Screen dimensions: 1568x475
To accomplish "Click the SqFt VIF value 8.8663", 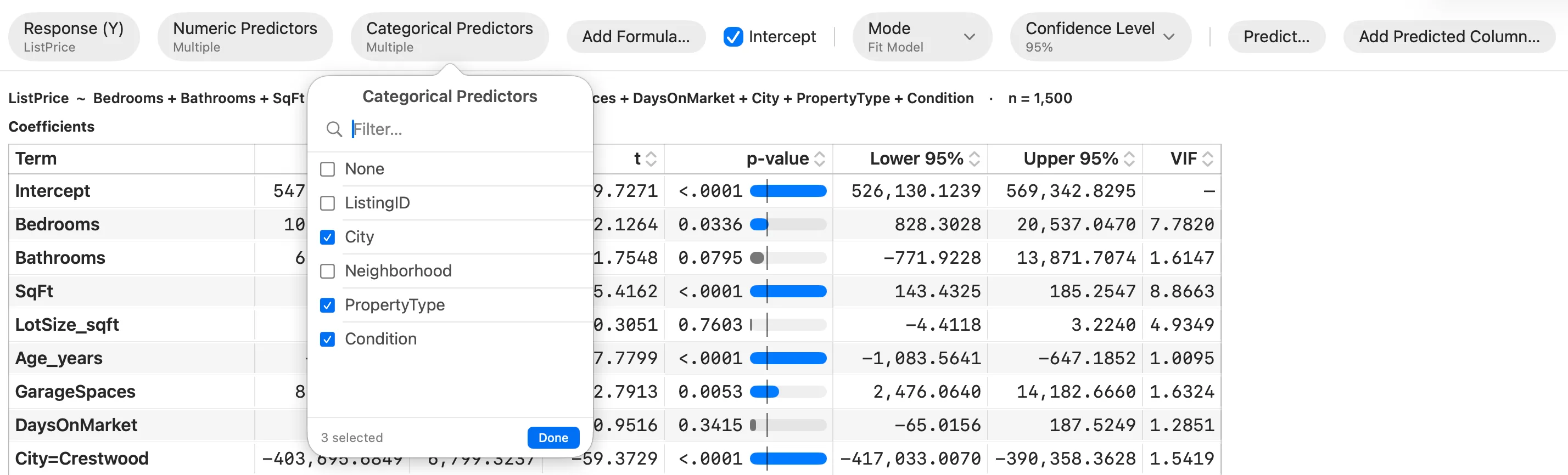I will point(1181,291).
